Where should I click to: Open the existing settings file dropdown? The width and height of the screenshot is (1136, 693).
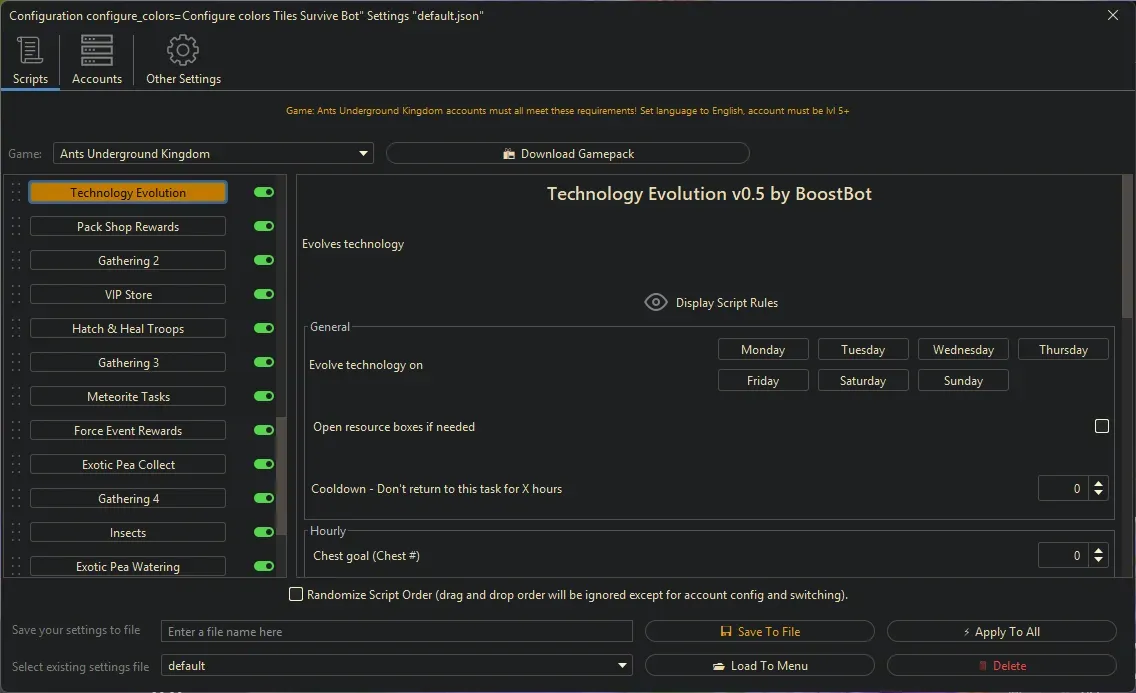[623, 666]
